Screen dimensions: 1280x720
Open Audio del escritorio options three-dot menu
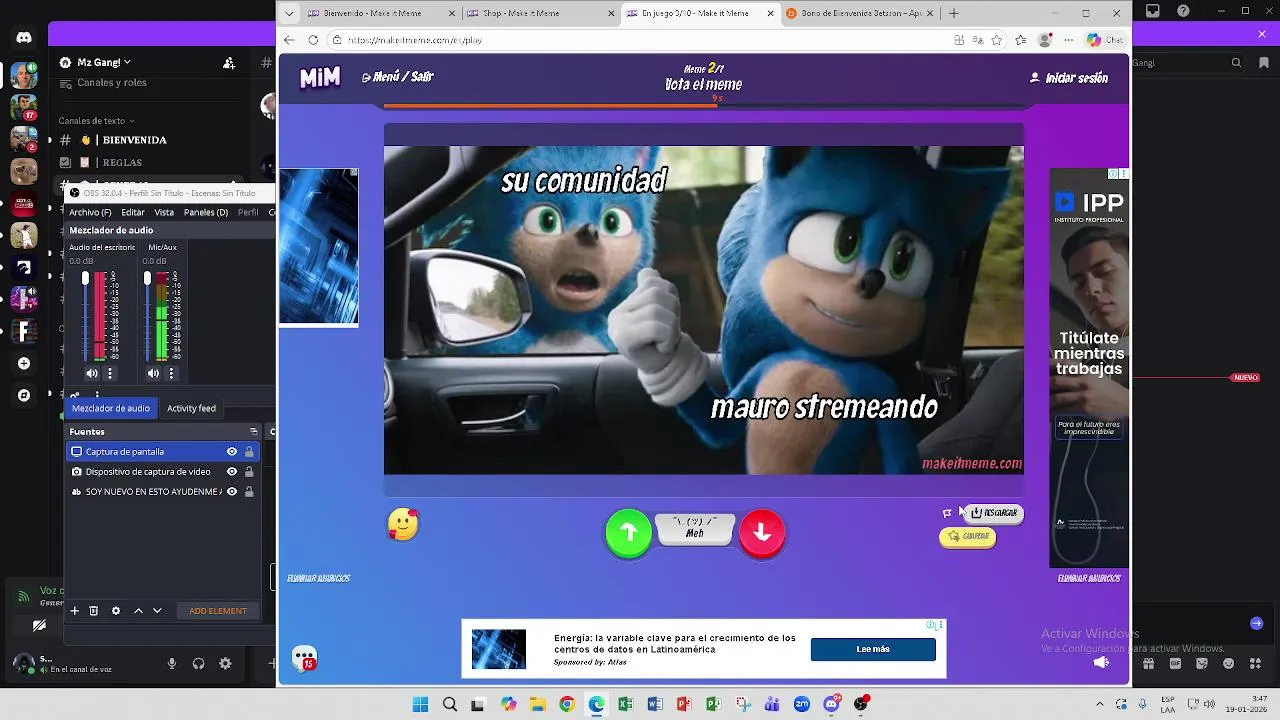pyautogui.click(x=110, y=373)
